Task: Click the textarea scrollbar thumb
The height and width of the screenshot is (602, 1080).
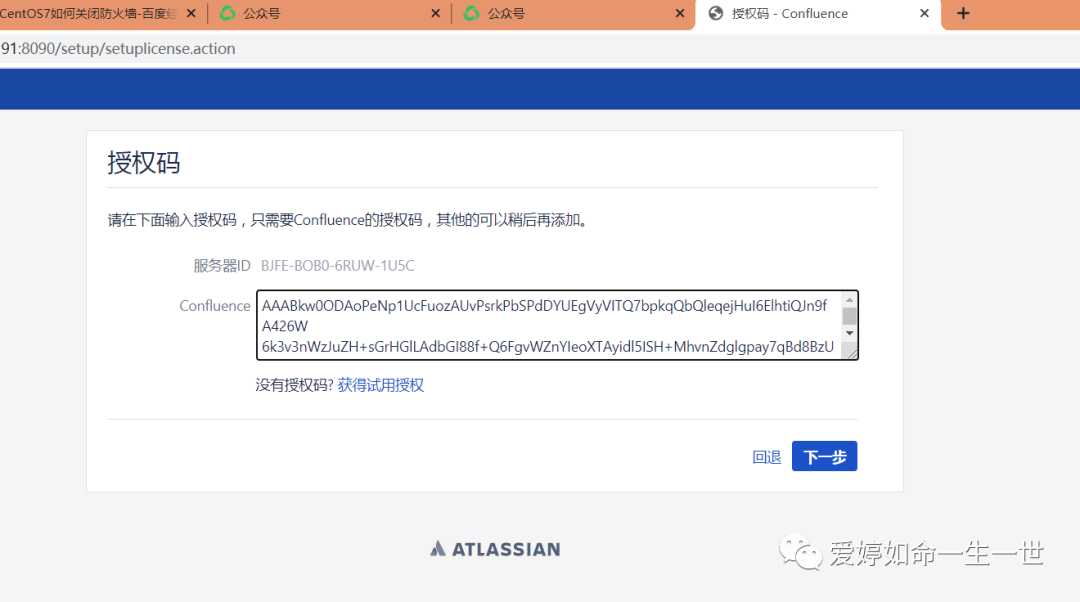Action: tap(849, 316)
